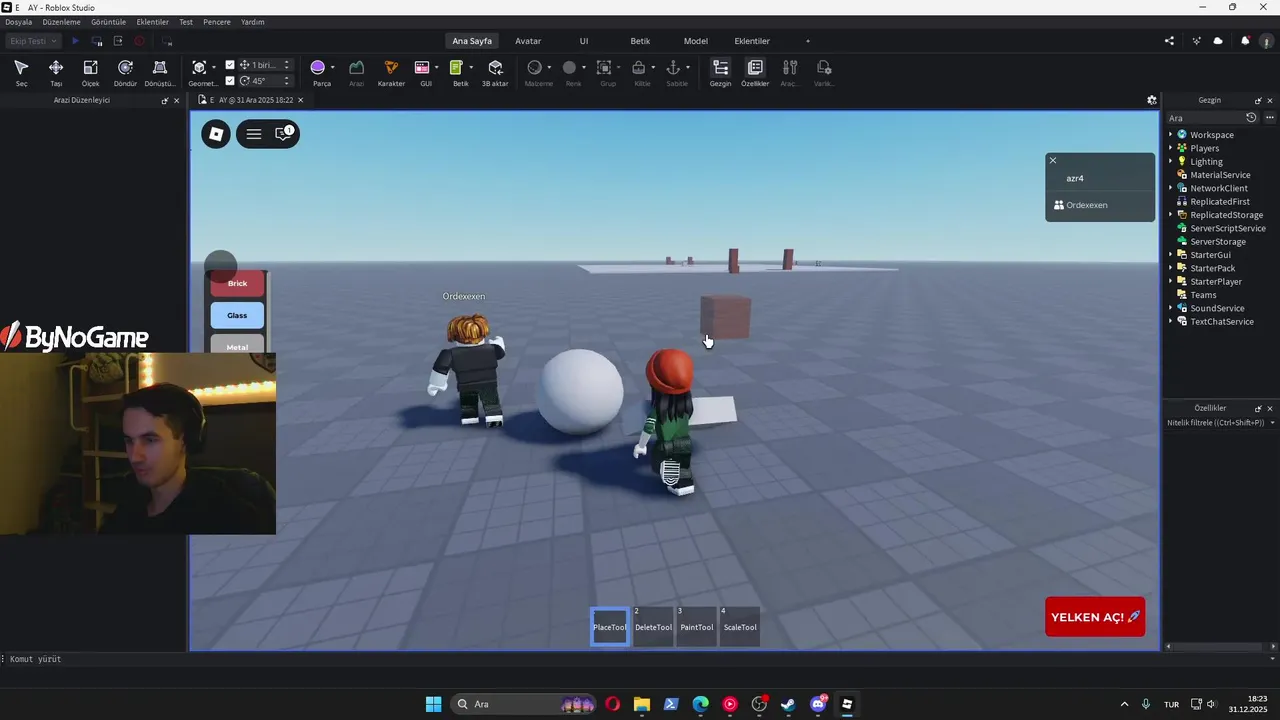
Task: Click the cloud save icon
Action: click(1218, 41)
